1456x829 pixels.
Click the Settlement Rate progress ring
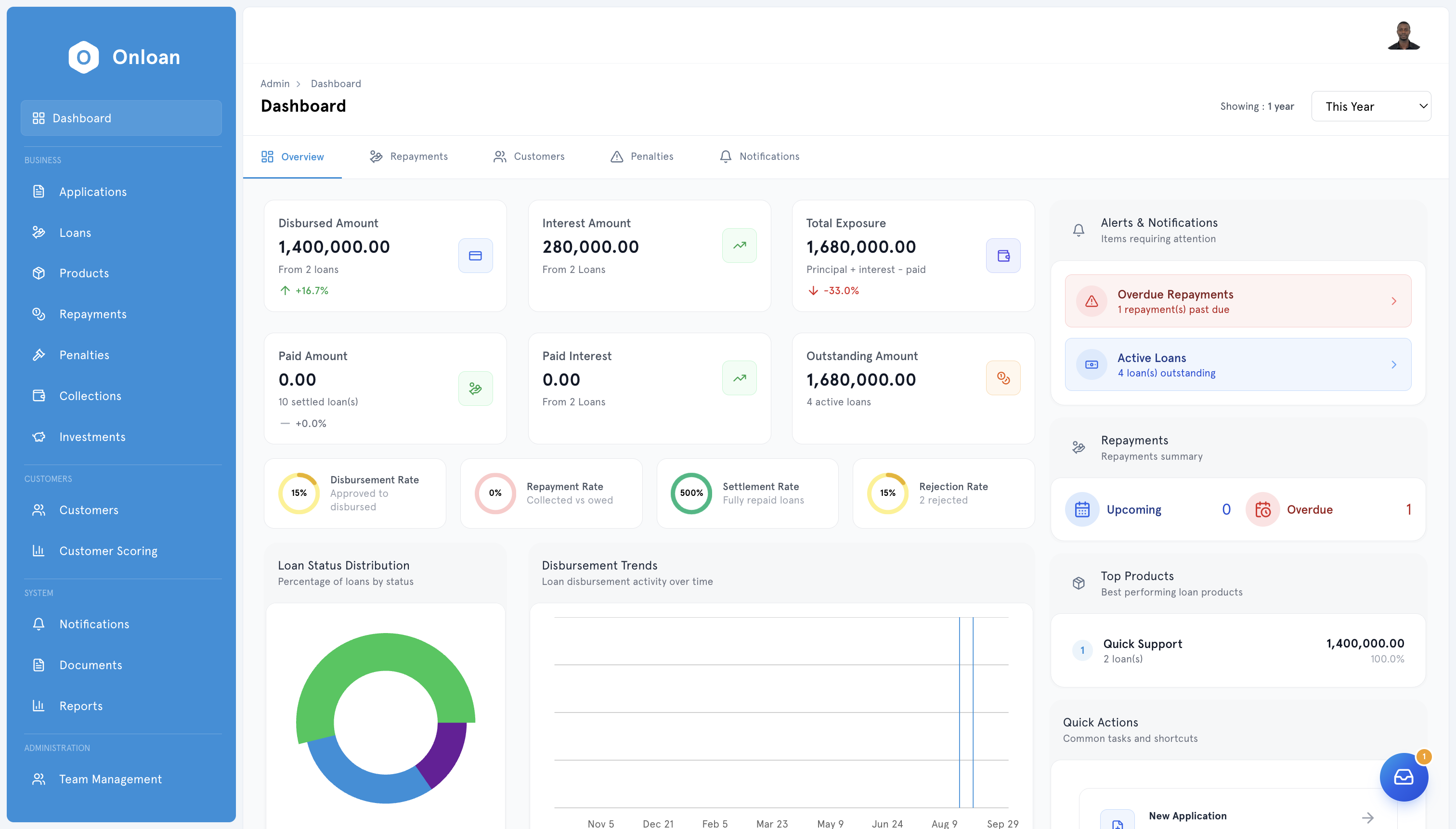(x=691, y=493)
